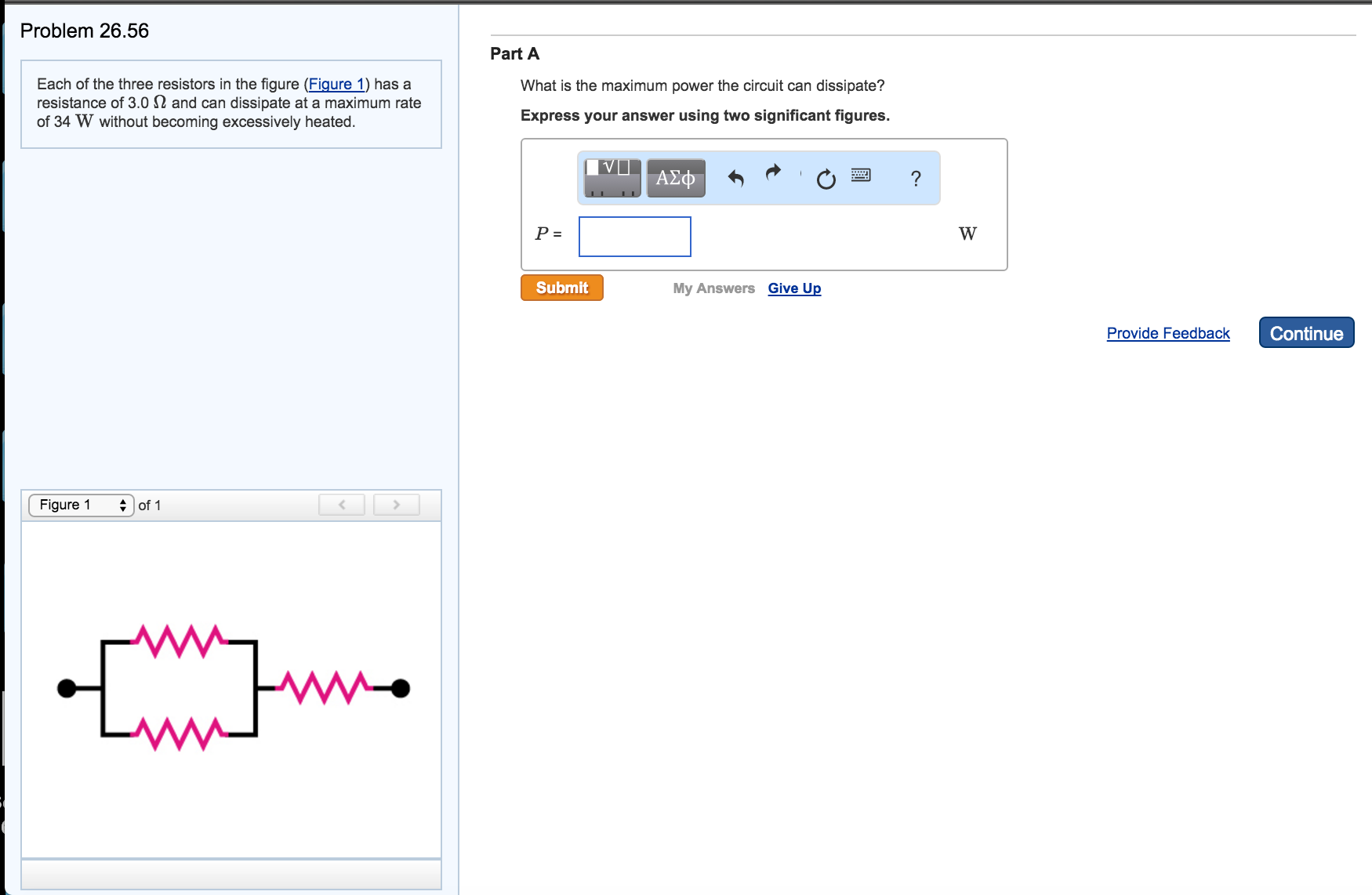Undo the last answer edit
This screenshot has height=895, width=1372.
point(735,178)
